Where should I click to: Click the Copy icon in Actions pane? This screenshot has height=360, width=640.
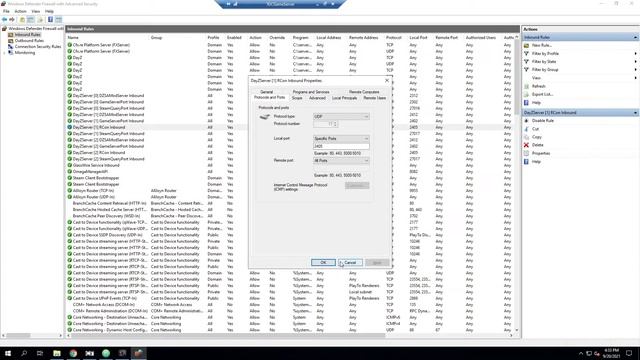point(527,137)
